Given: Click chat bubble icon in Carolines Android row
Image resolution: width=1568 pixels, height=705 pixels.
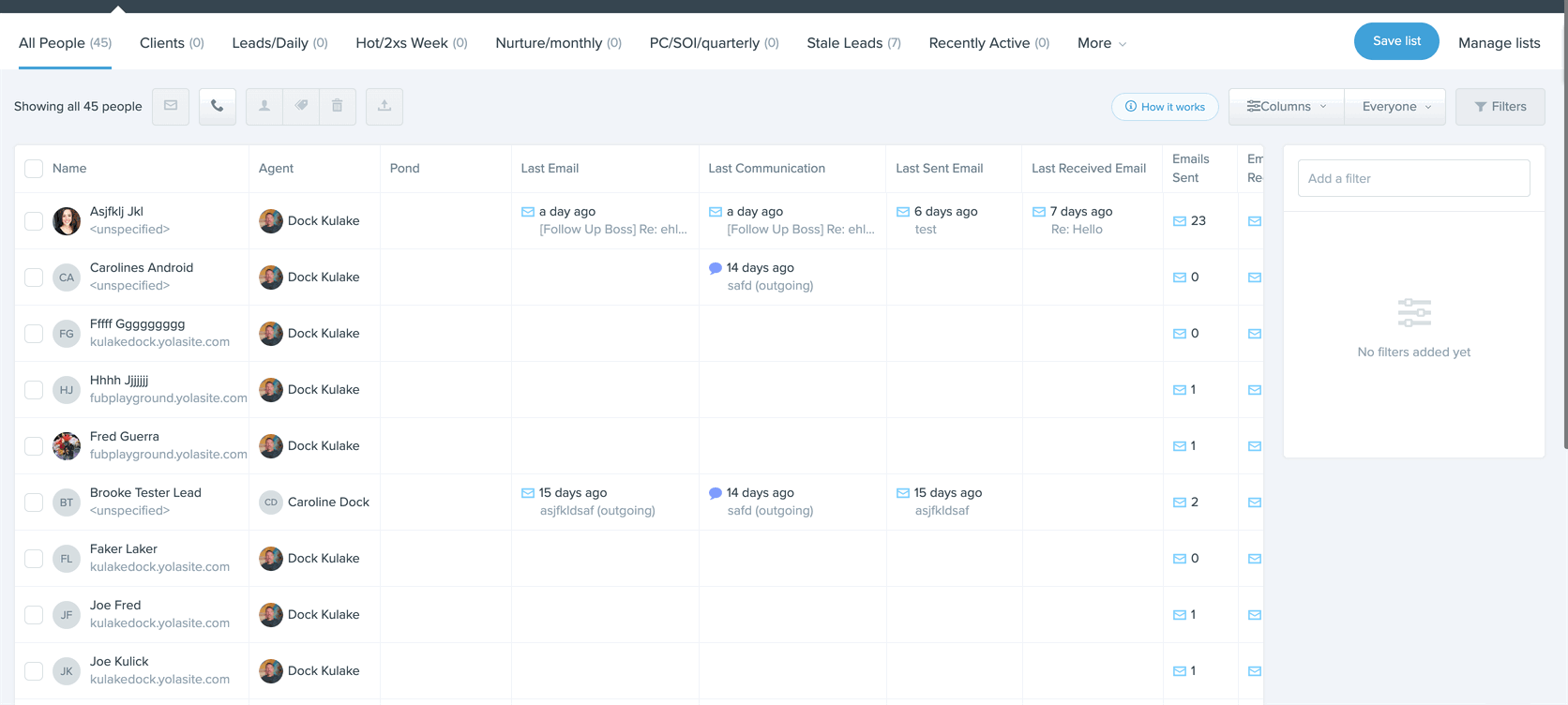Looking at the screenshot, I should (x=716, y=268).
